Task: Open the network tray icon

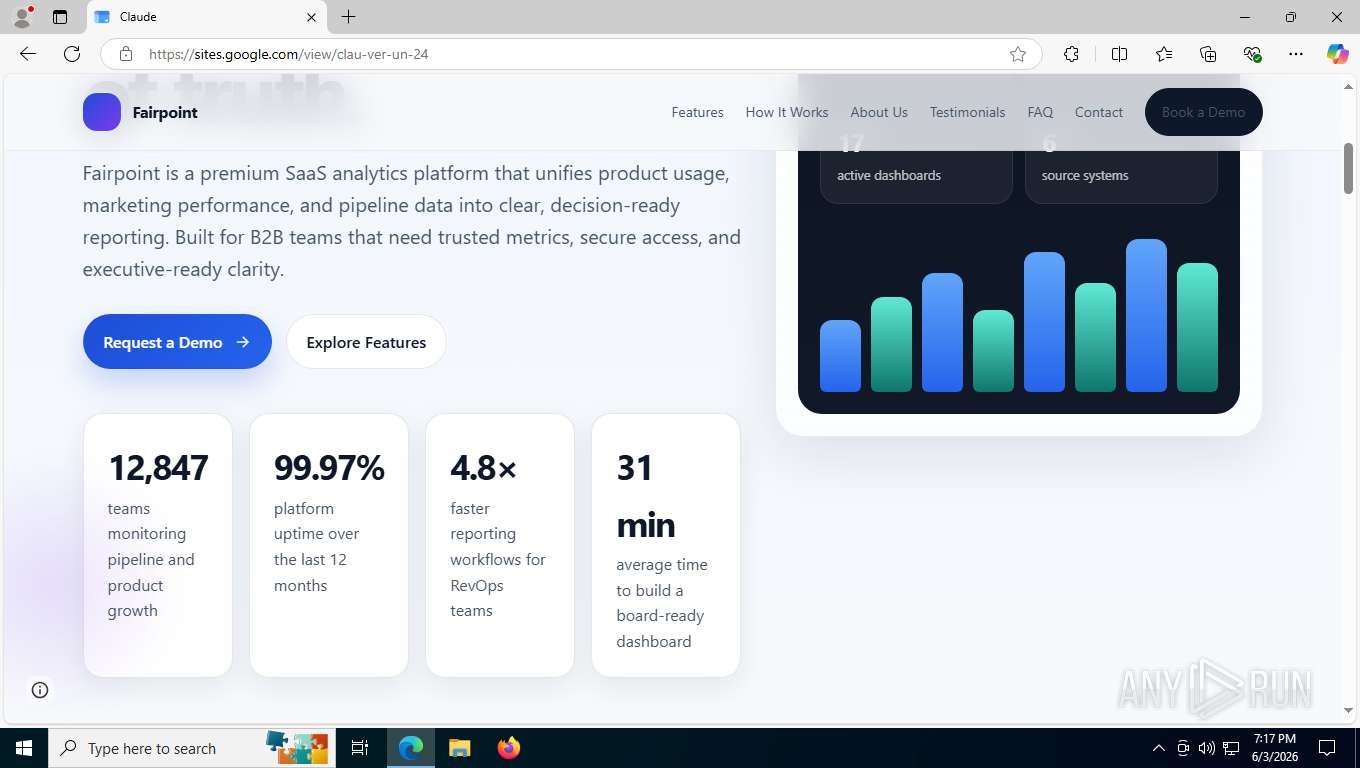Action: click(x=1231, y=748)
